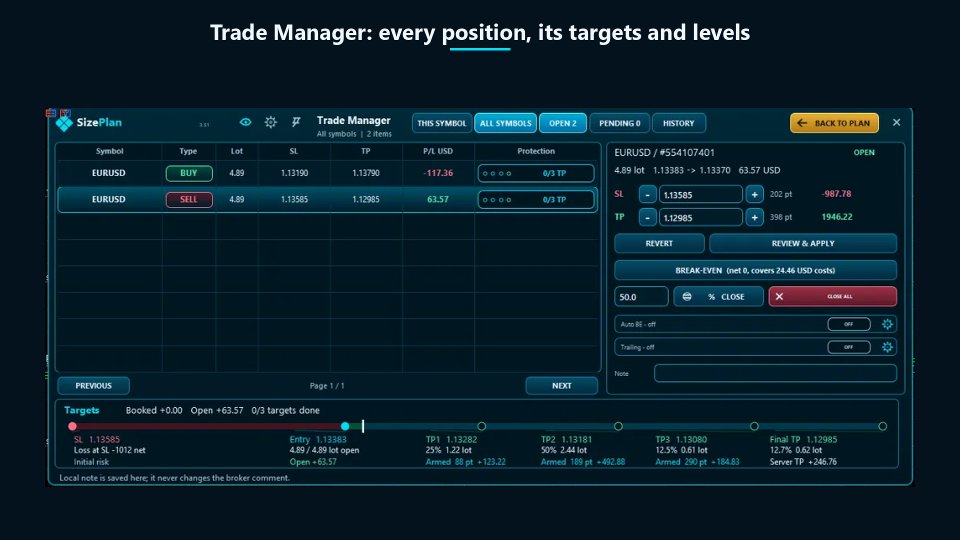The image size is (960, 540).
Task: Select the EURUSD BUY position row symbol
Action: pyautogui.click(x=108, y=173)
